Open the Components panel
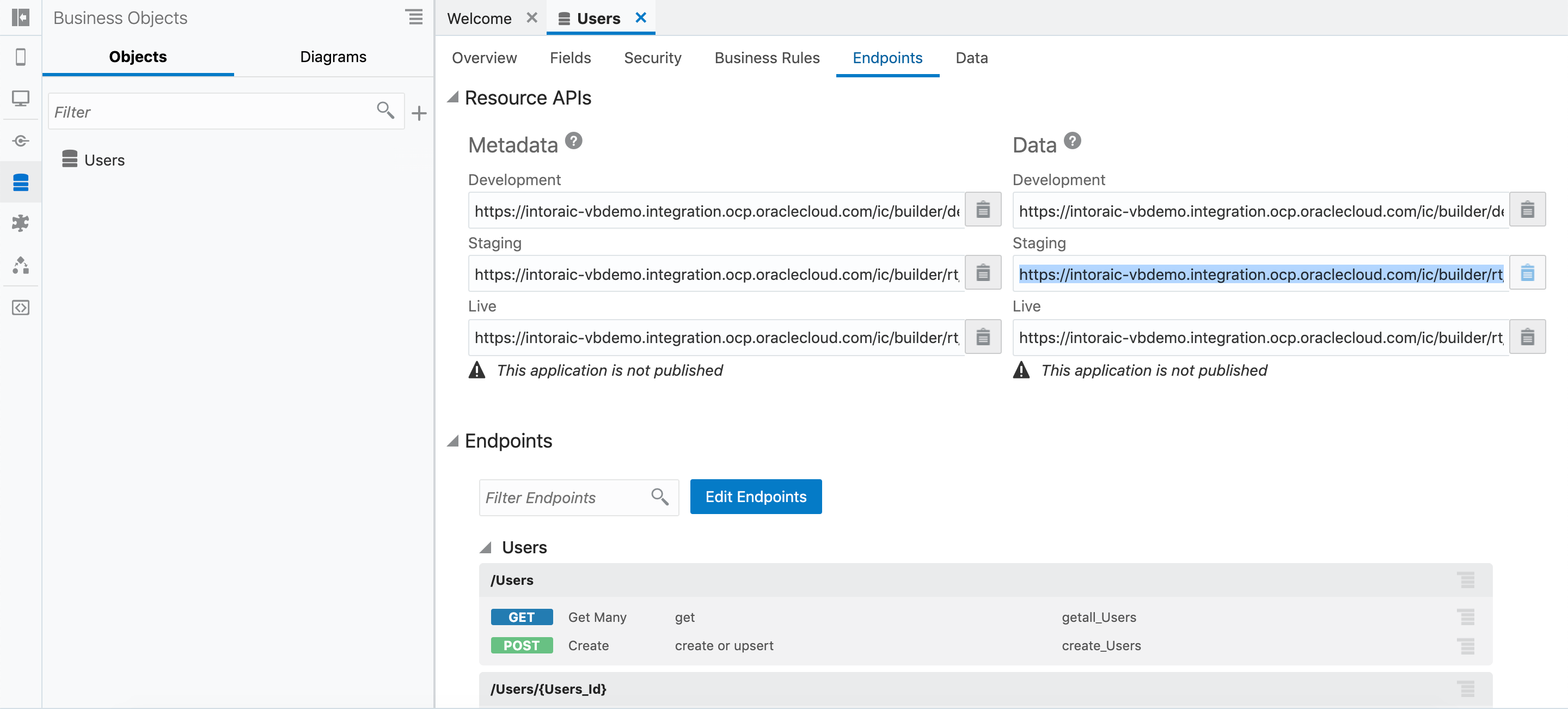Viewport: 1568px width, 709px height. (21, 223)
